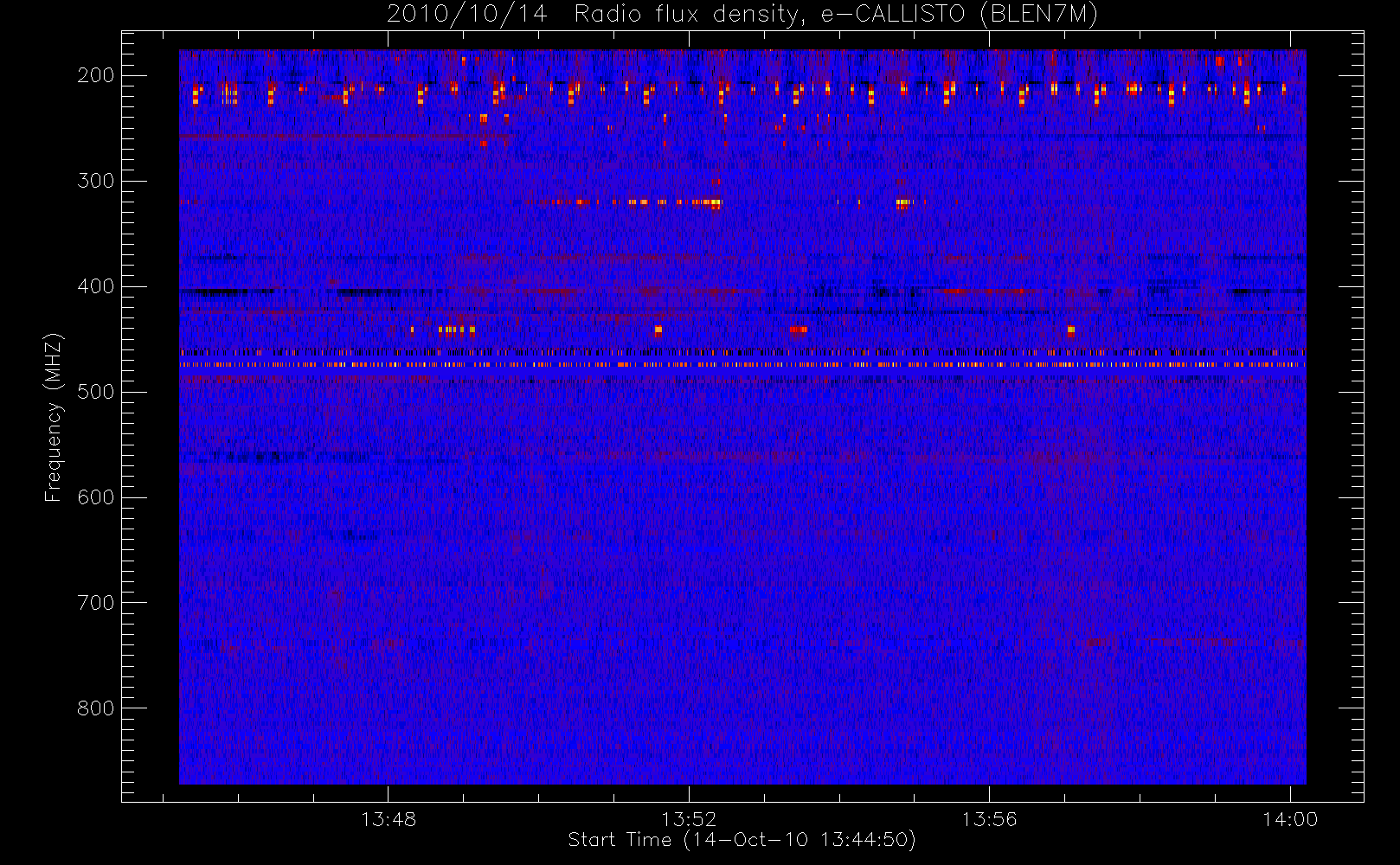Select the 300 frequency tick label
The height and width of the screenshot is (865, 1400).
pos(95,181)
